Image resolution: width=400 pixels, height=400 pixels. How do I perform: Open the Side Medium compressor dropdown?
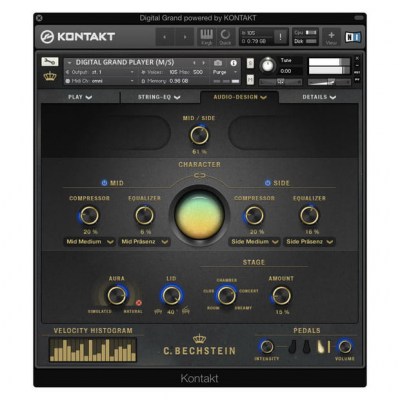[254, 242]
